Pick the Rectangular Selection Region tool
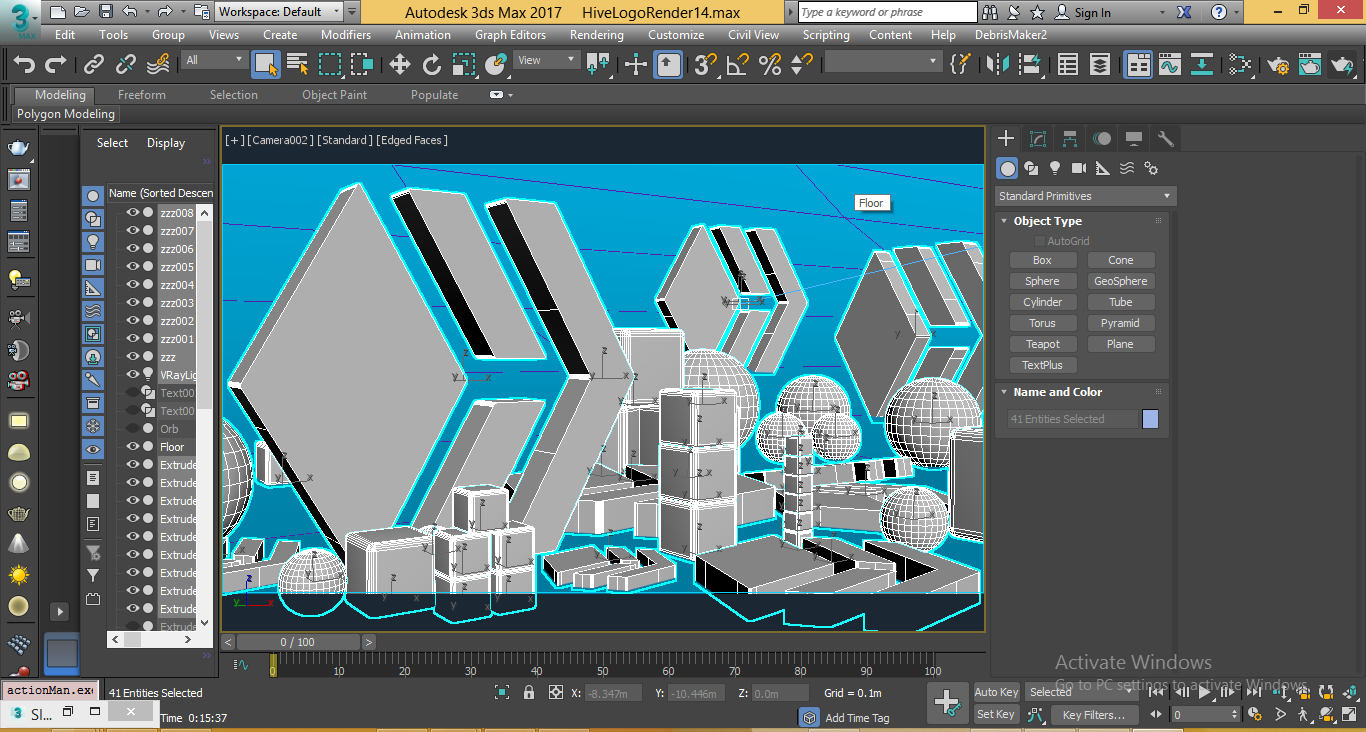 tap(330, 65)
